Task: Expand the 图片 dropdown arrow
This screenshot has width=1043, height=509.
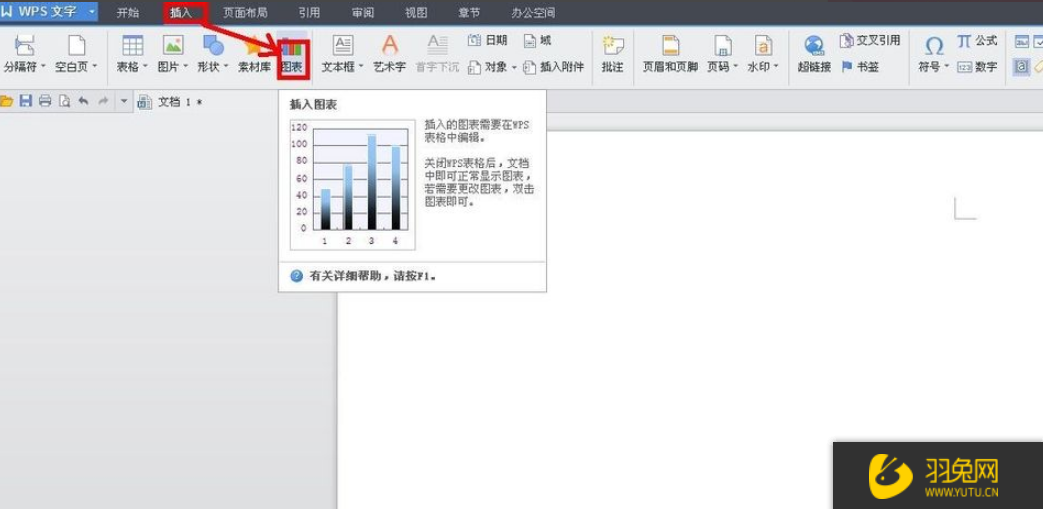Action: click(186, 67)
